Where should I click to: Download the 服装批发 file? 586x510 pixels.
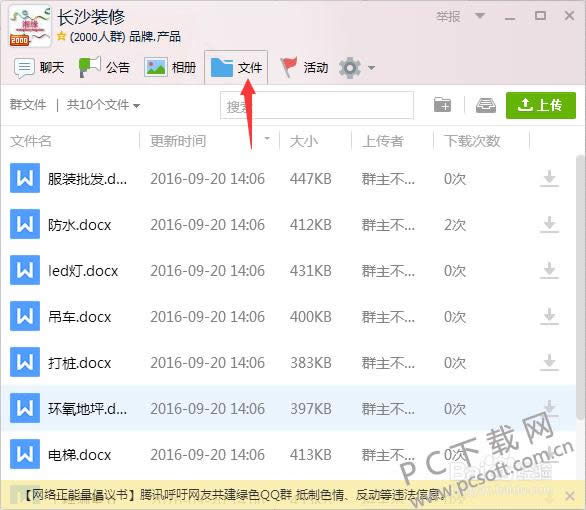pyautogui.click(x=549, y=178)
